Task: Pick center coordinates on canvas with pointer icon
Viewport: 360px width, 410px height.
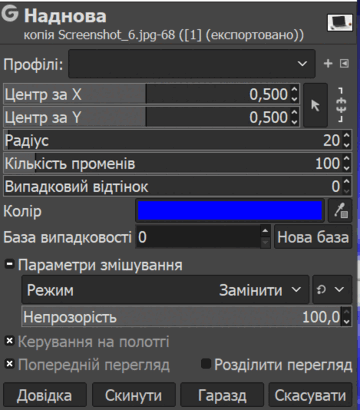Action: pyautogui.click(x=315, y=106)
